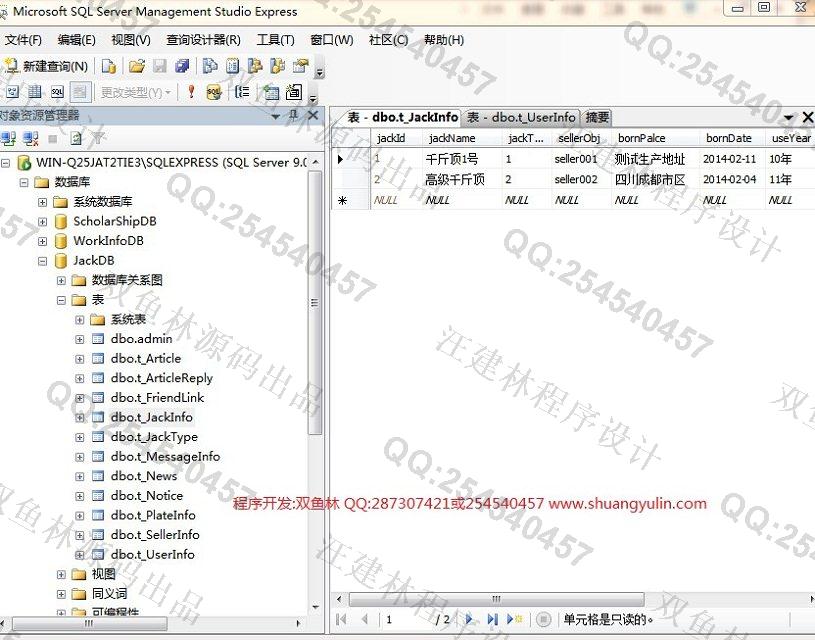Toggle auto-hide pin on Object Explorer

(294, 115)
